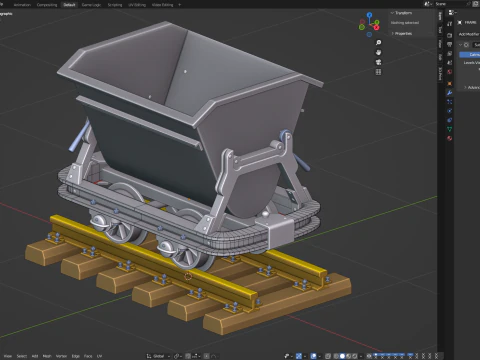Click the viewport zoom magnifier icon

coord(378,43)
